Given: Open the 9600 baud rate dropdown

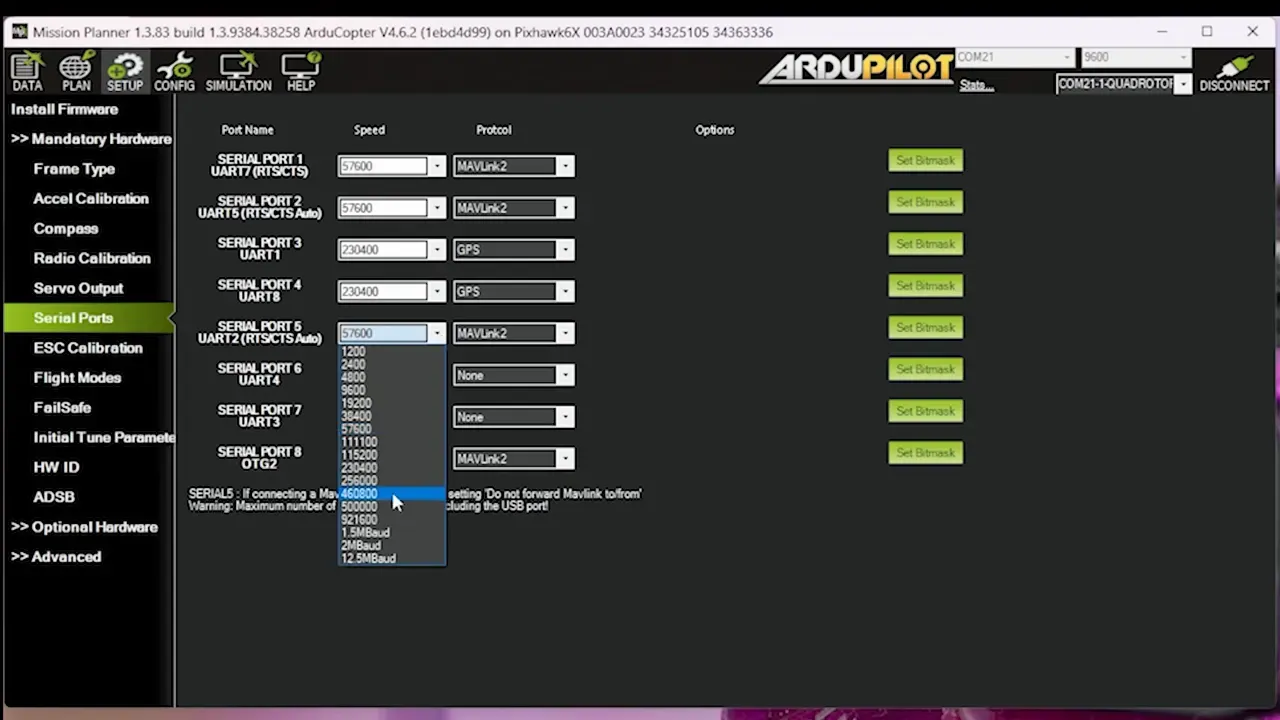Looking at the screenshot, I should [x=1183, y=58].
